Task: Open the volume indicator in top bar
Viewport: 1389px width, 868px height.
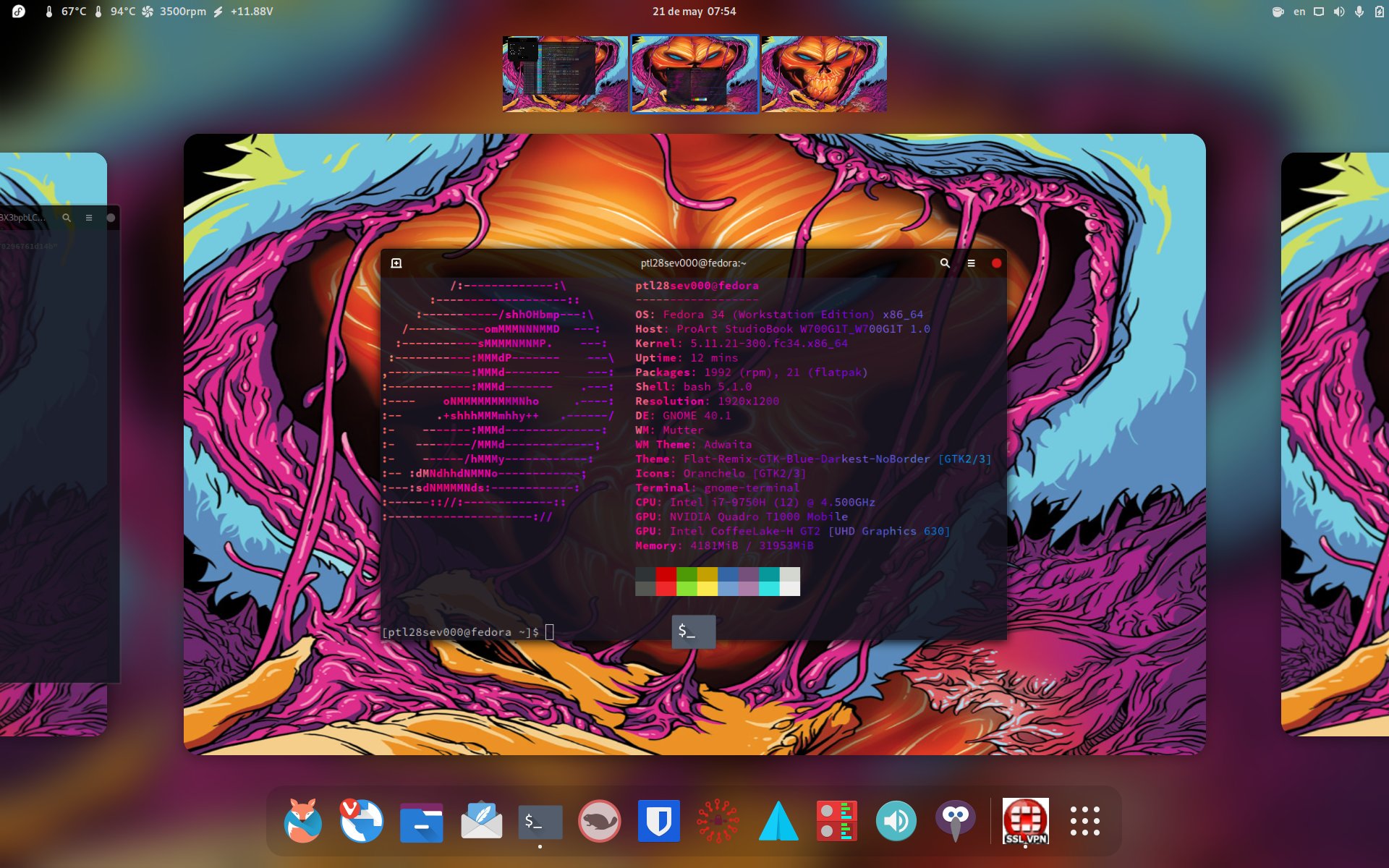Action: coord(1339,12)
